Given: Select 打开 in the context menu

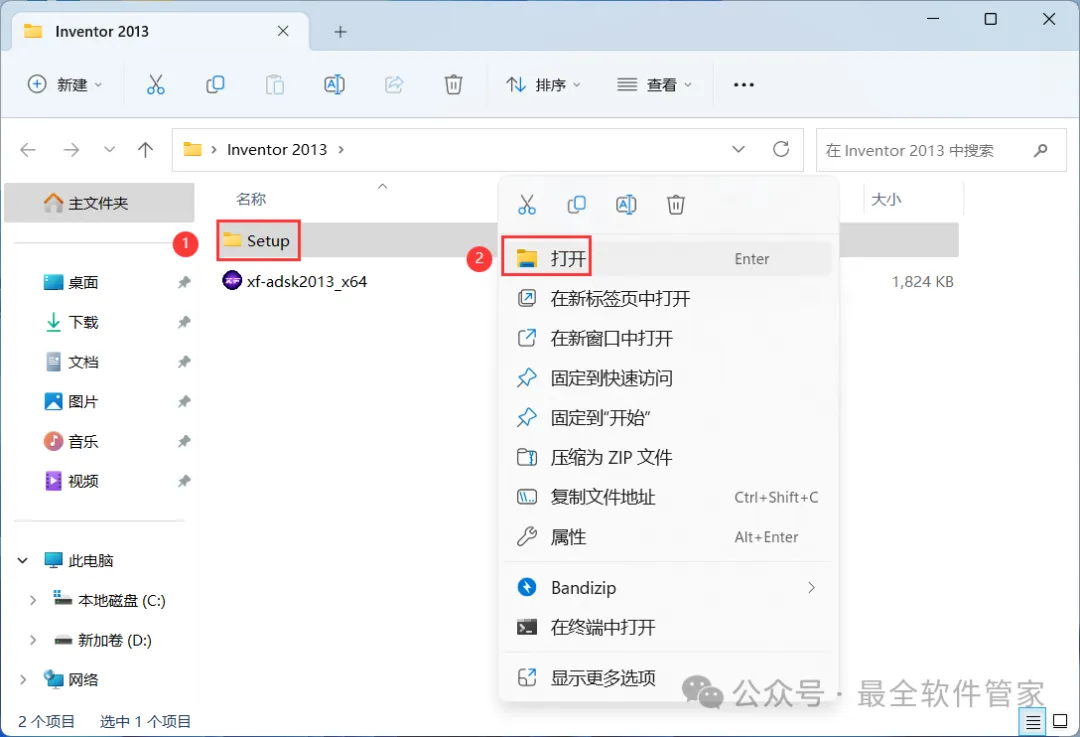Looking at the screenshot, I should (667, 259).
